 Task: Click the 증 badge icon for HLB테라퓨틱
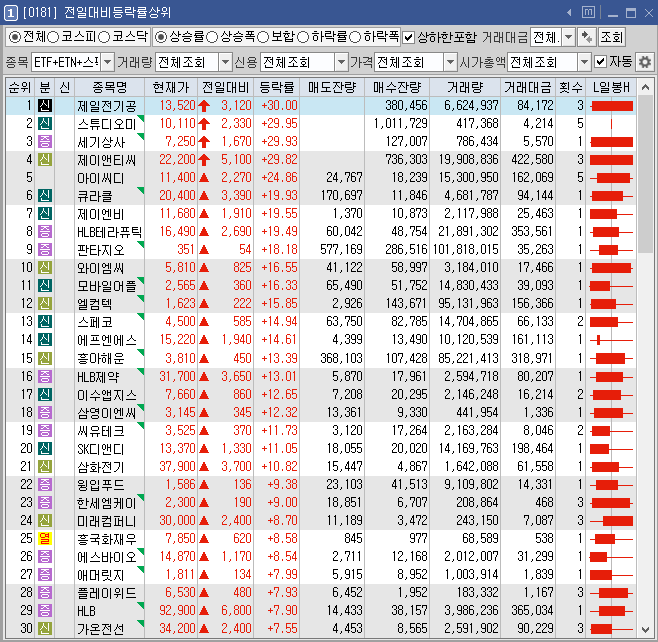point(45,231)
